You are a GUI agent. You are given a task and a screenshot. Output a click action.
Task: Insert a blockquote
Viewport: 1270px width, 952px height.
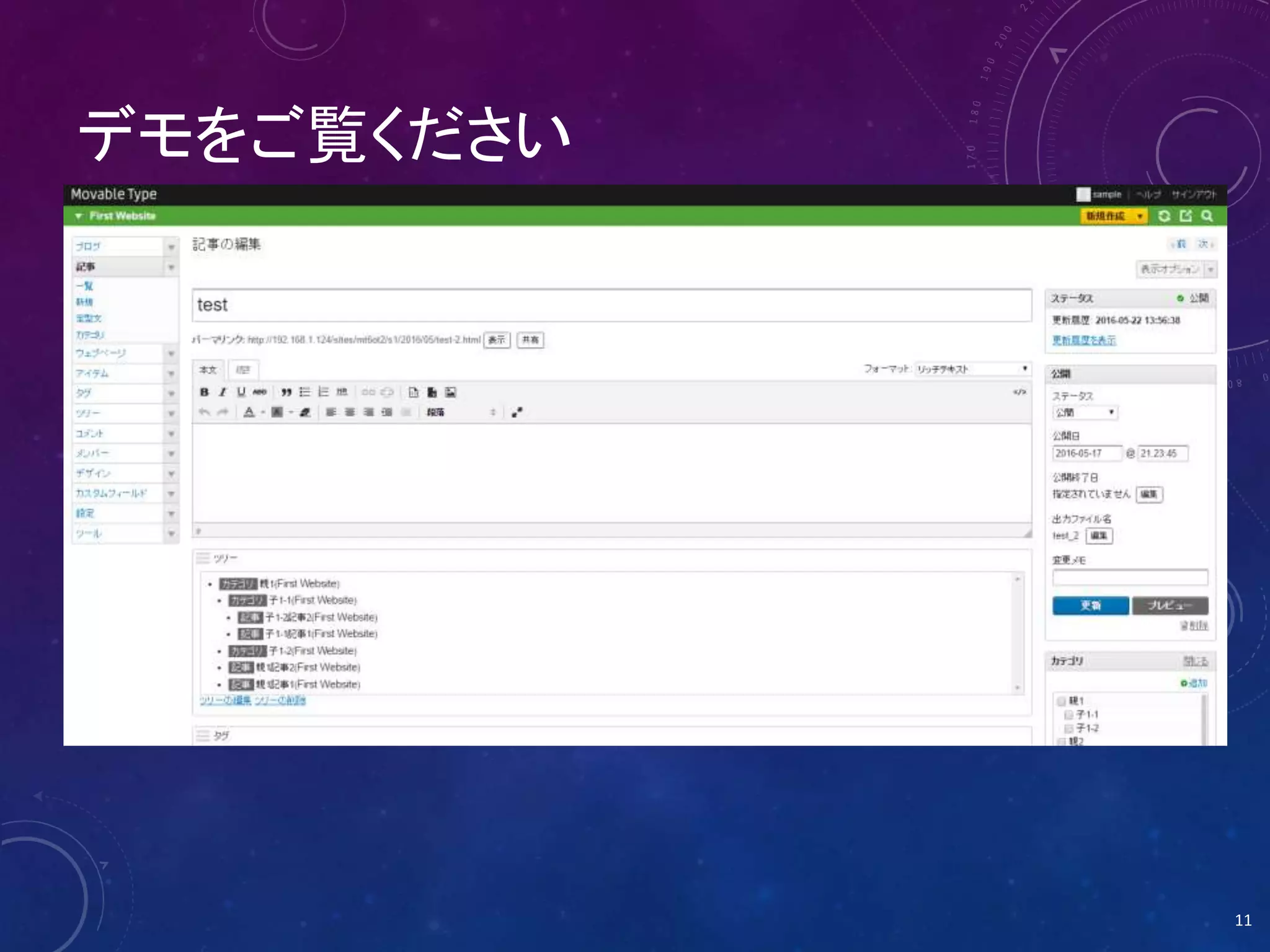click(x=286, y=392)
